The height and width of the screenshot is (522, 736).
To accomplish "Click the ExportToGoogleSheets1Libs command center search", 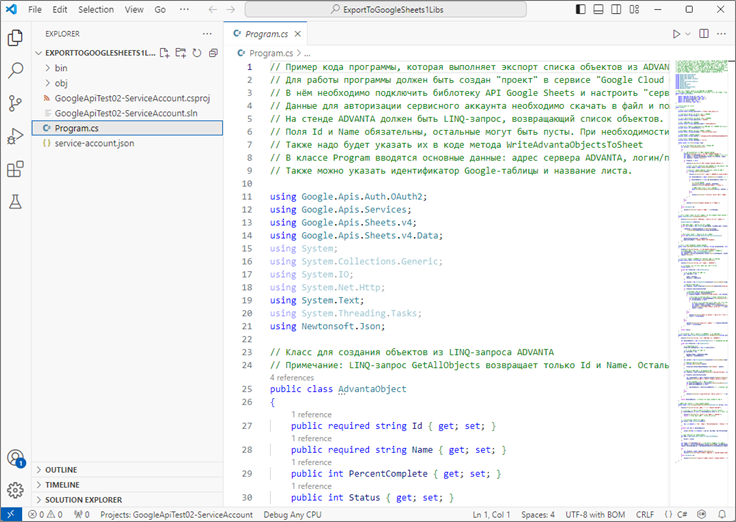I will pos(385,9).
